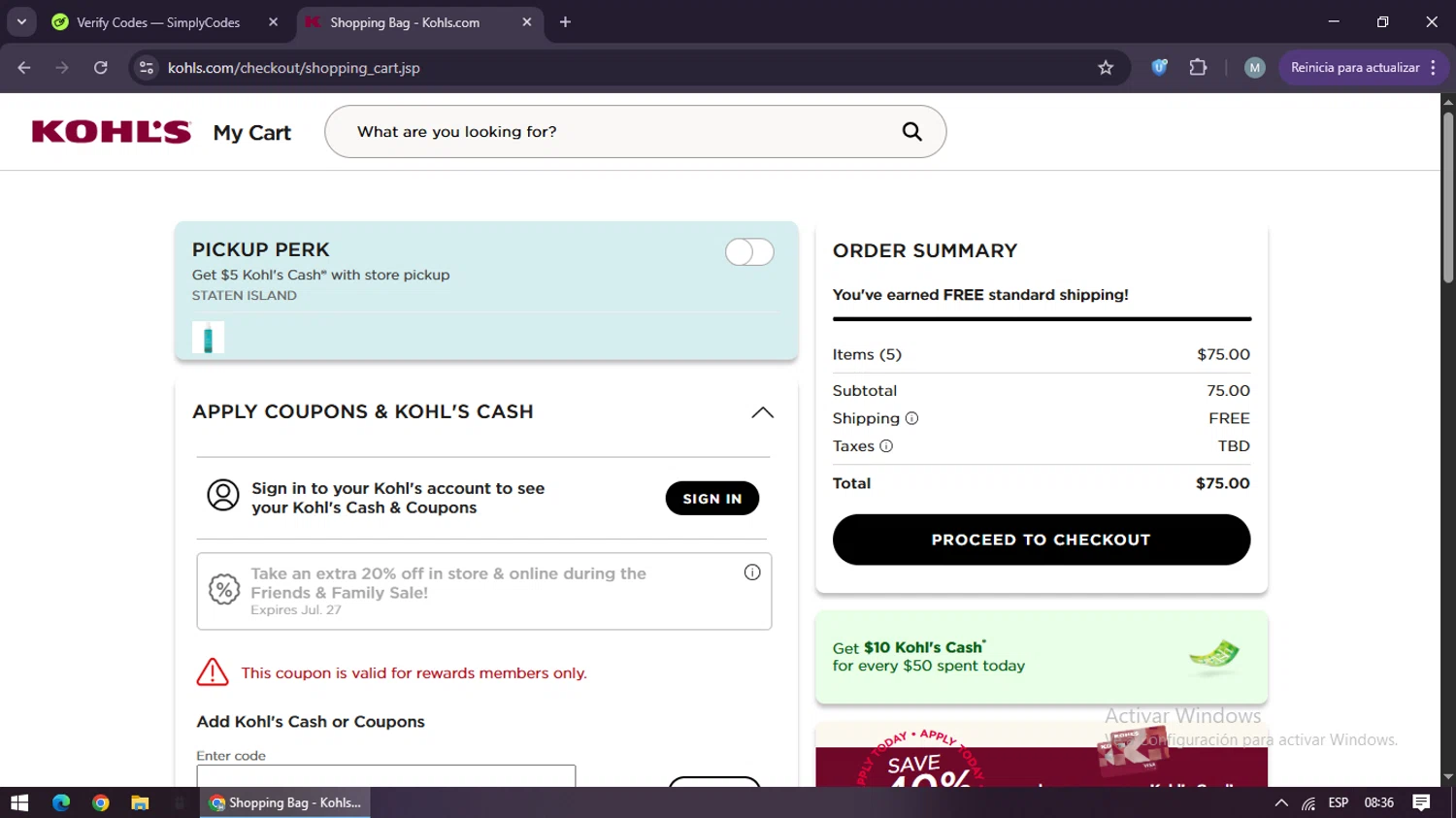Click the Taxes info icon
This screenshot has height=818, width=1456.
point(886,446)
